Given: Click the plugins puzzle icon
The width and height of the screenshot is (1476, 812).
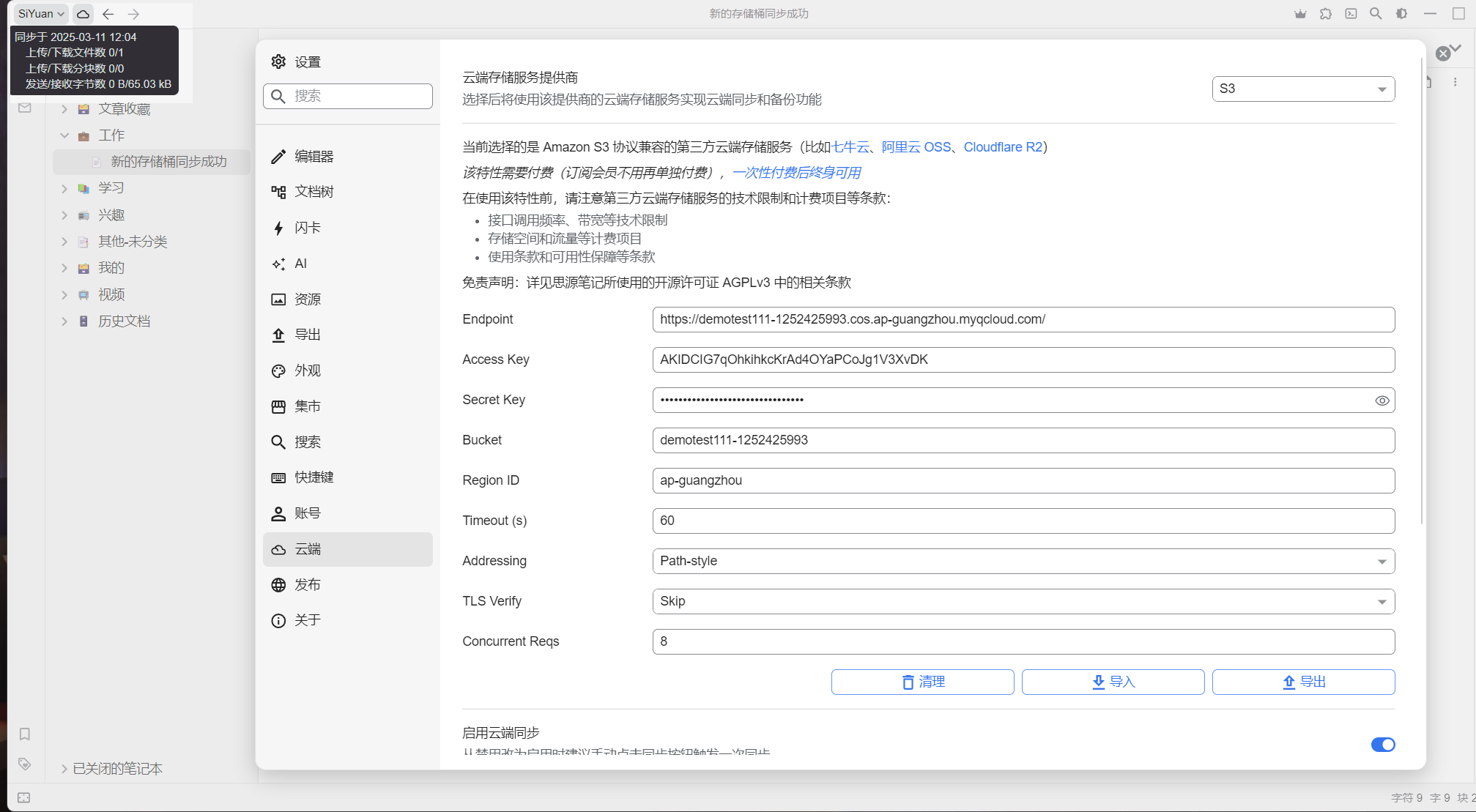Looking at the screenshot, I should click(1326, 14).
